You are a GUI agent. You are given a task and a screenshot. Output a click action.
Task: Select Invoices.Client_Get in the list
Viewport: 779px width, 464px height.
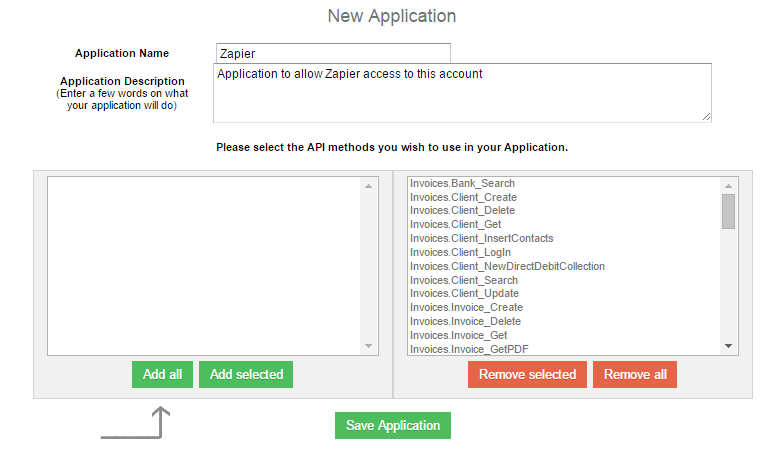click(456, 225)
